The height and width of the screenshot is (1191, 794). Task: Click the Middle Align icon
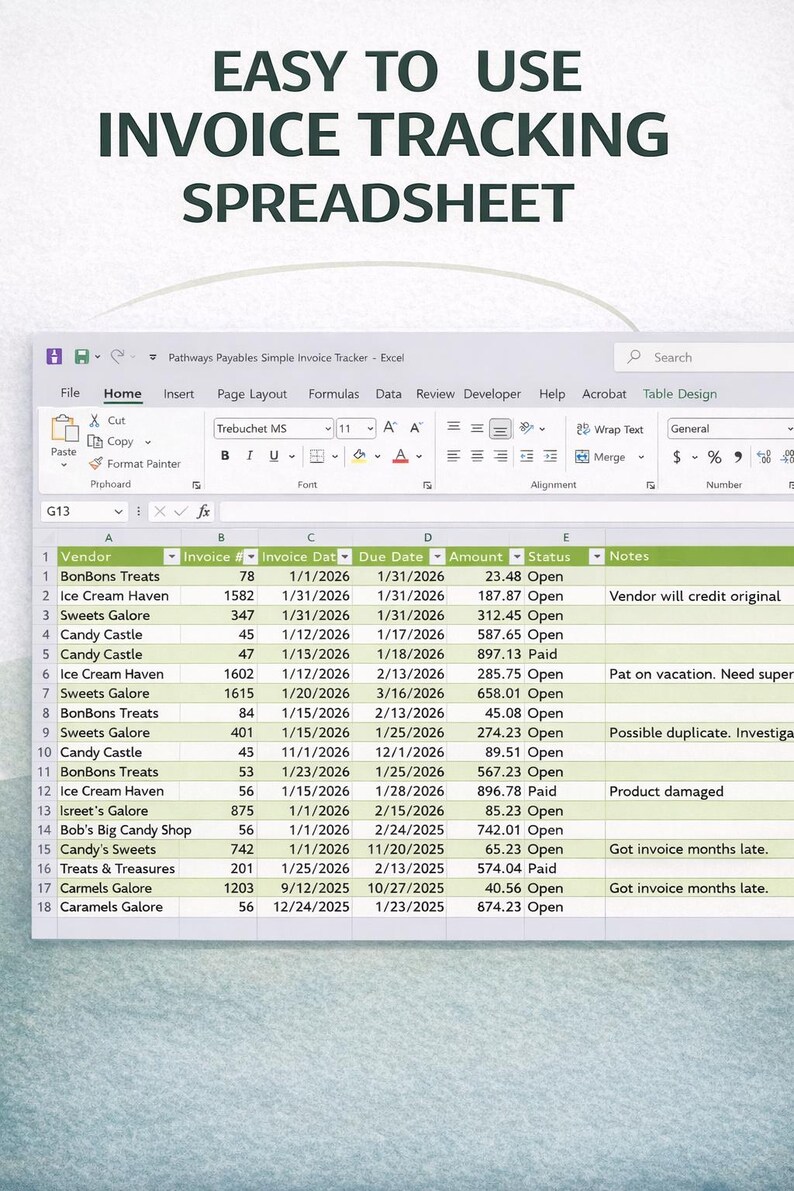click(x=477, y=428)
